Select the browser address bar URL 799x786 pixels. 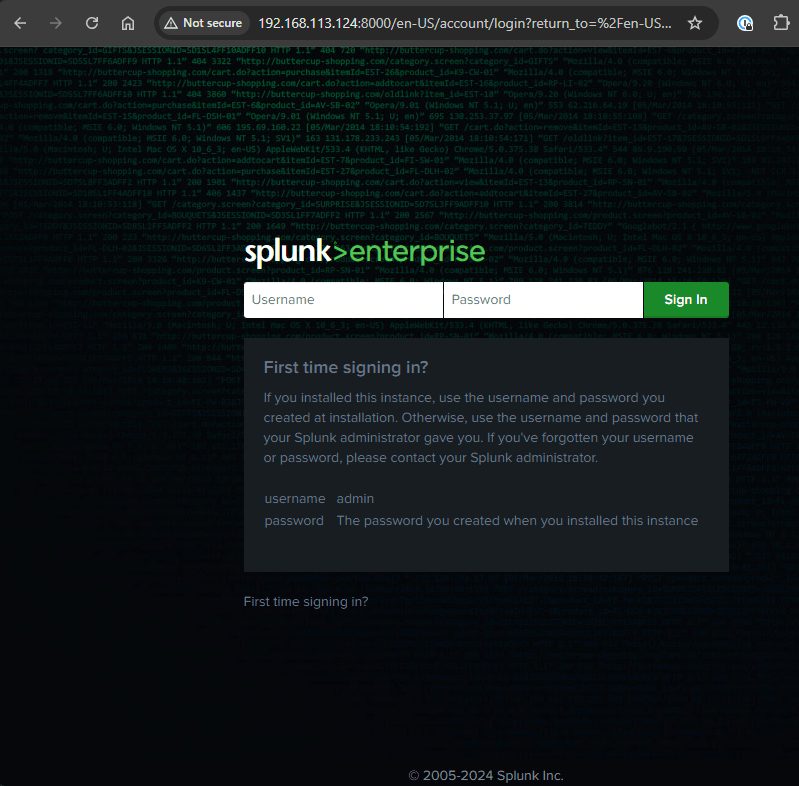click(464, 23)
